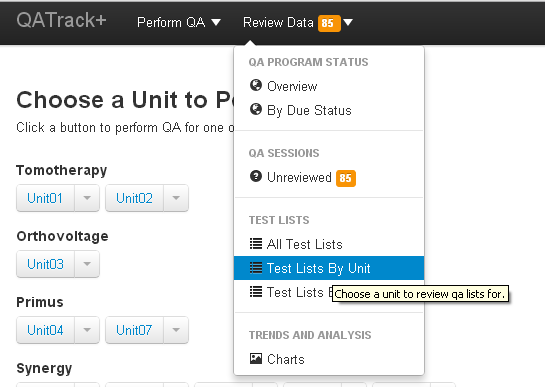Click the QATrack+ home logo link
The image size is (545, 387).
tap(62, 20)
